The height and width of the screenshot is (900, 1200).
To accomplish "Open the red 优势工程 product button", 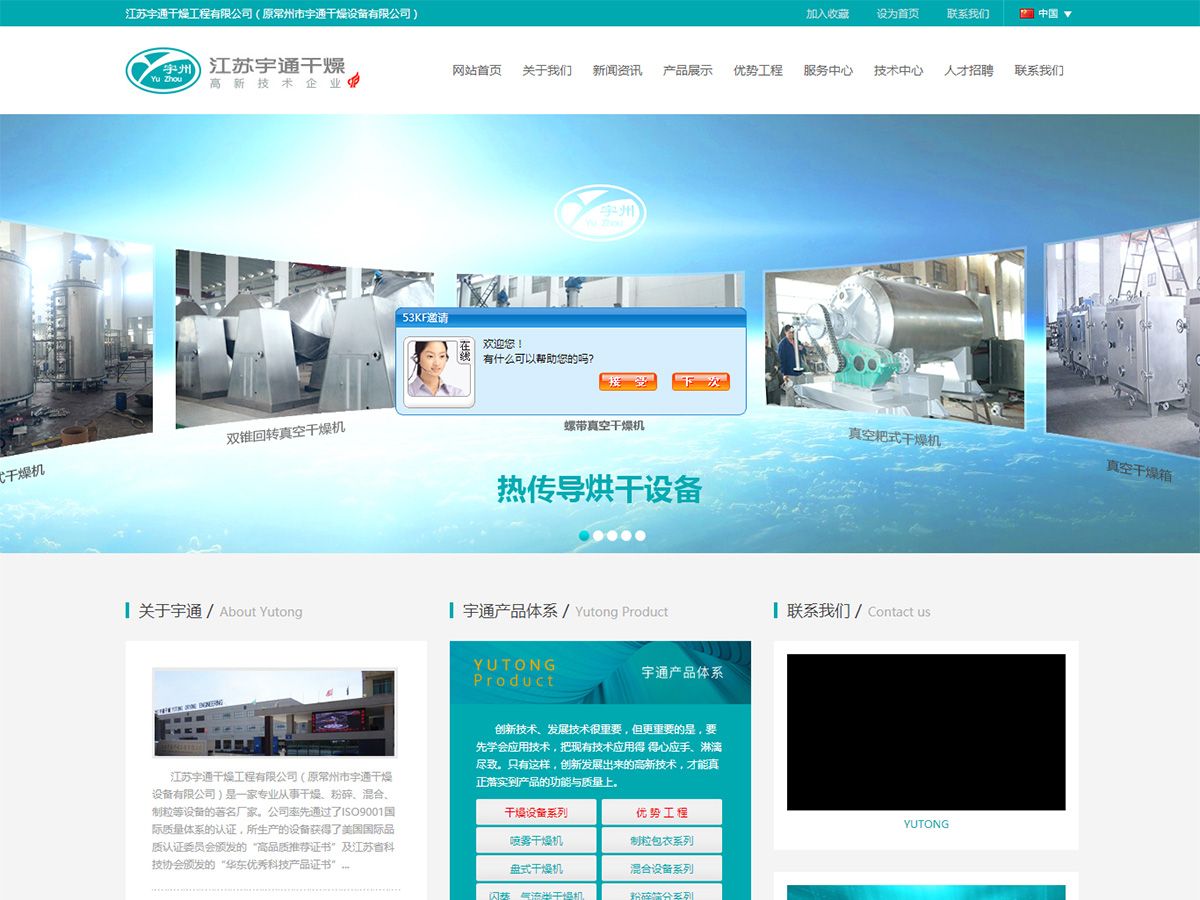I will point(662,812).
